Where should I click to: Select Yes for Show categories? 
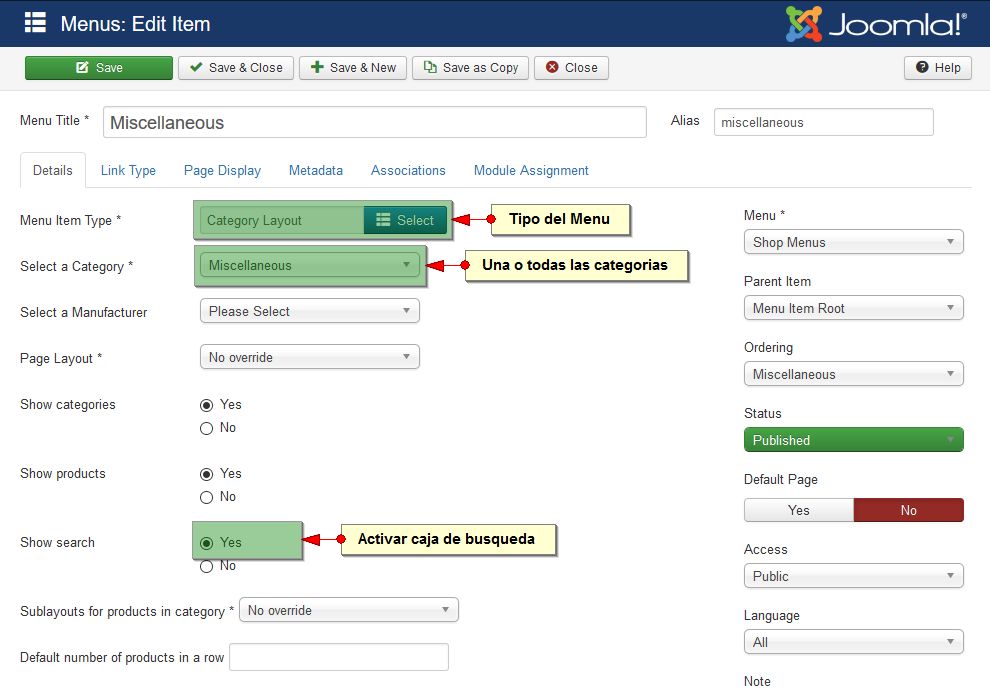pyautogui.click(x=206, y=405)
